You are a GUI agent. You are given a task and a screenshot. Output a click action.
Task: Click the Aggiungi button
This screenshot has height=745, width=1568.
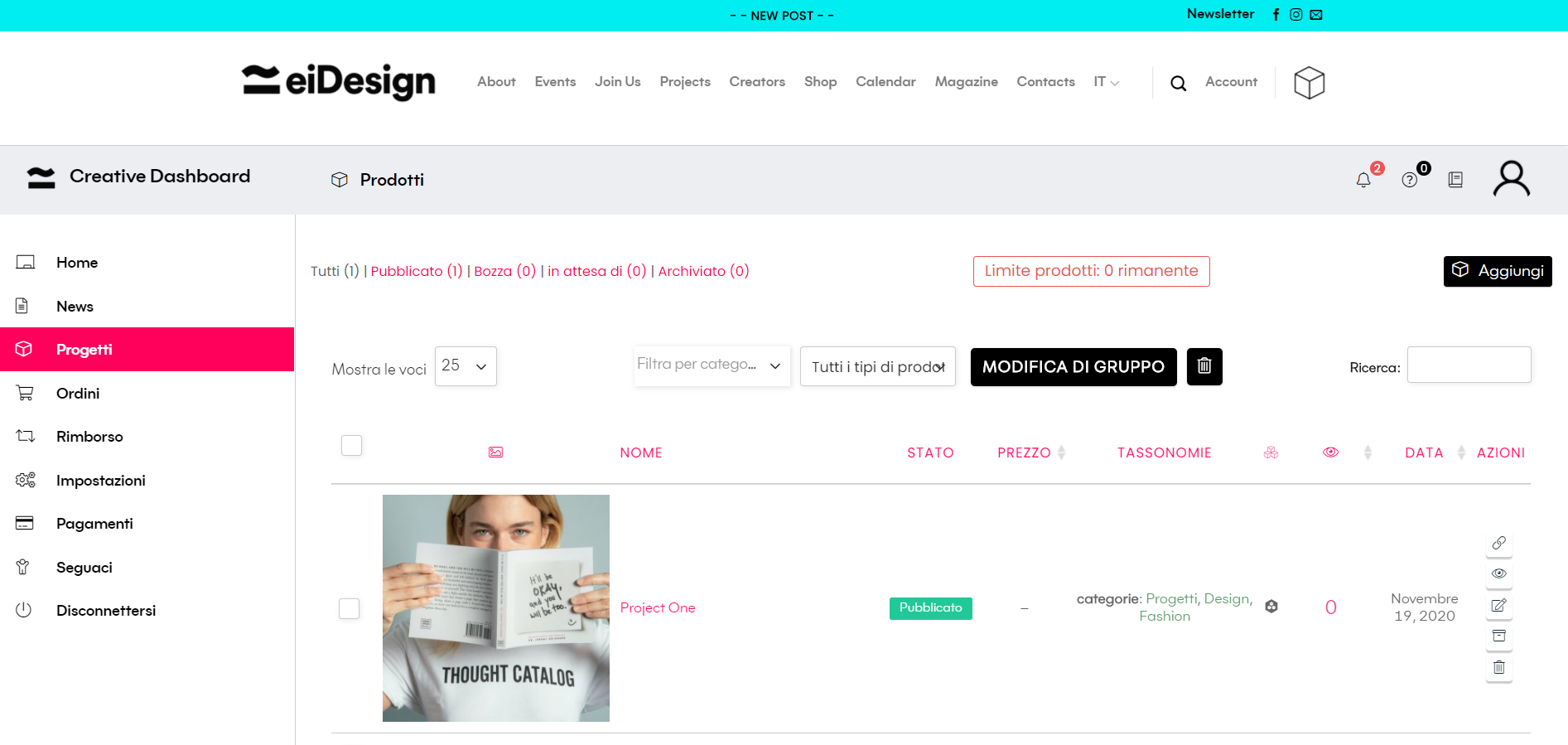[1497, 271]
